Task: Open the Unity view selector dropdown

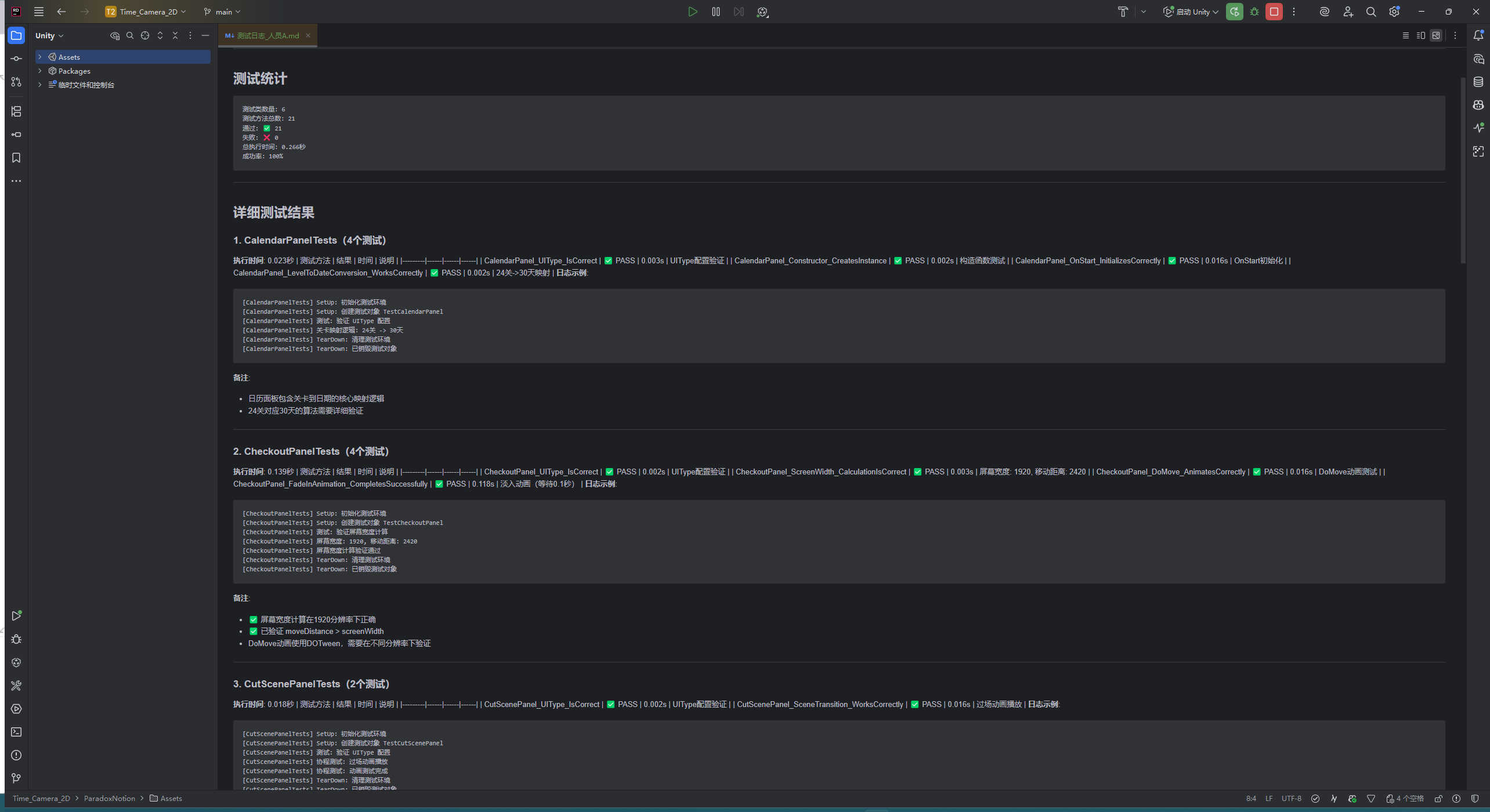Action: pyautogui.click(x=49, y=35)
